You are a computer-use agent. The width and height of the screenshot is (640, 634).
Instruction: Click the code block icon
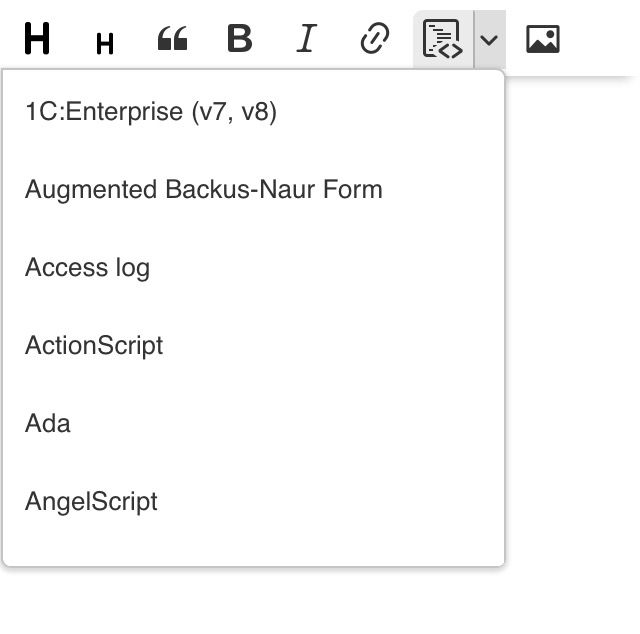tap(442, 39)
